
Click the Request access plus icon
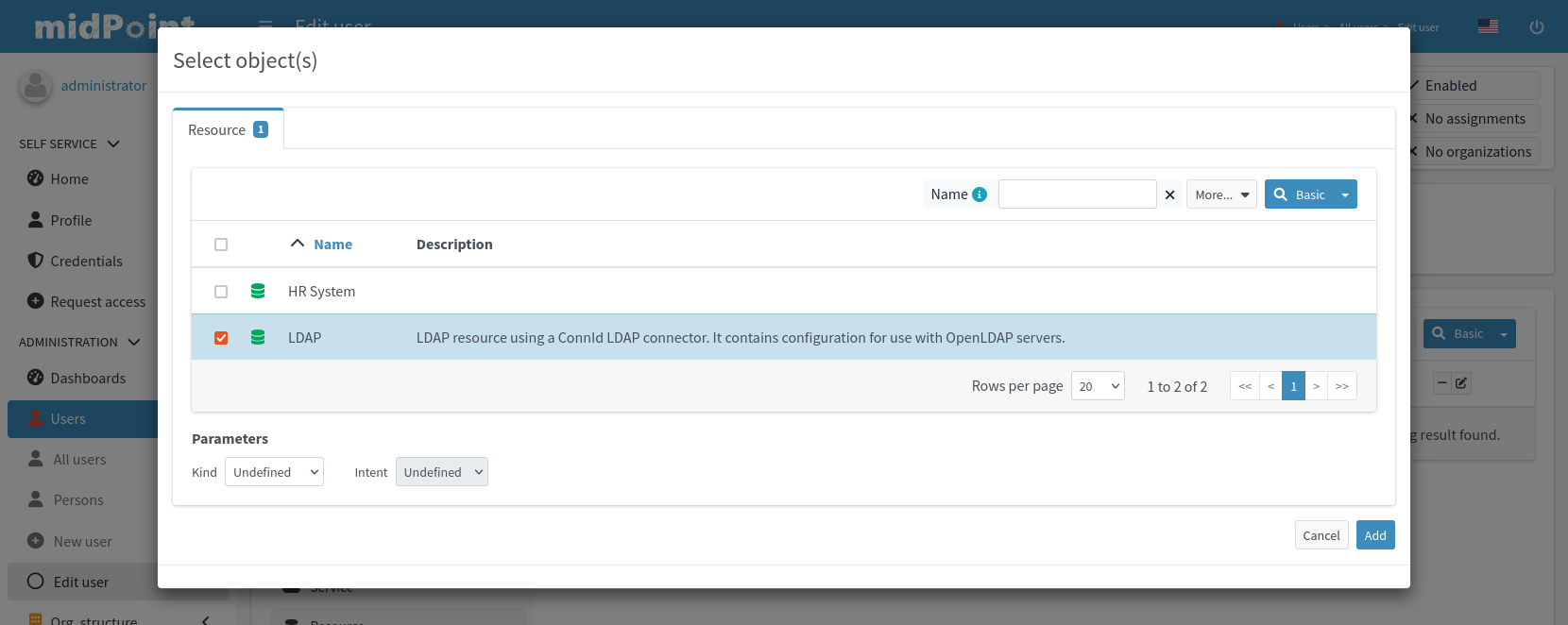pyautogui.click(x=36, y=301)
